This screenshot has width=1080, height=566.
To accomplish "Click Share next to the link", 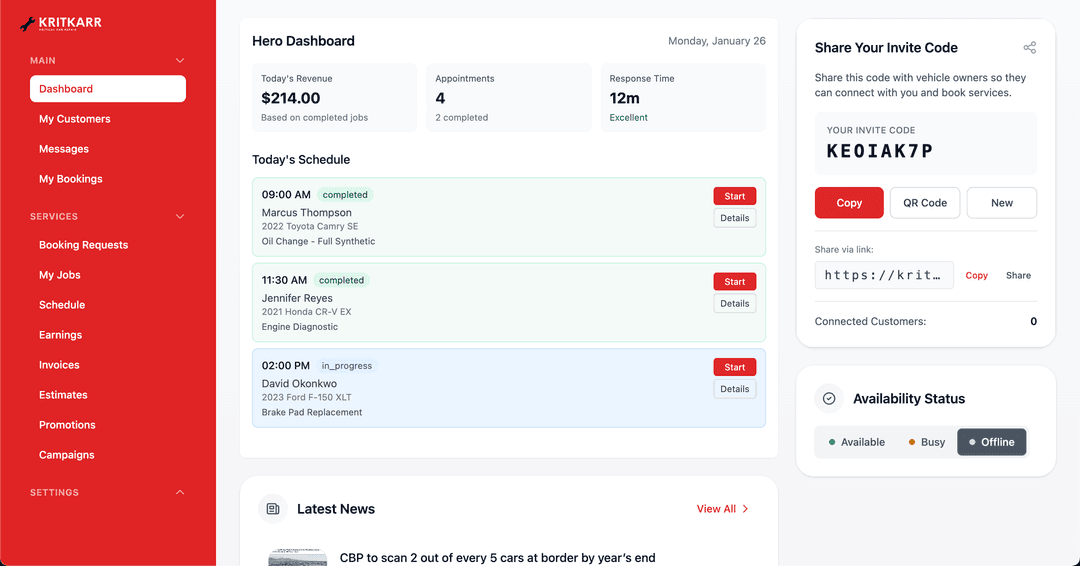I will coord(1018,275).
